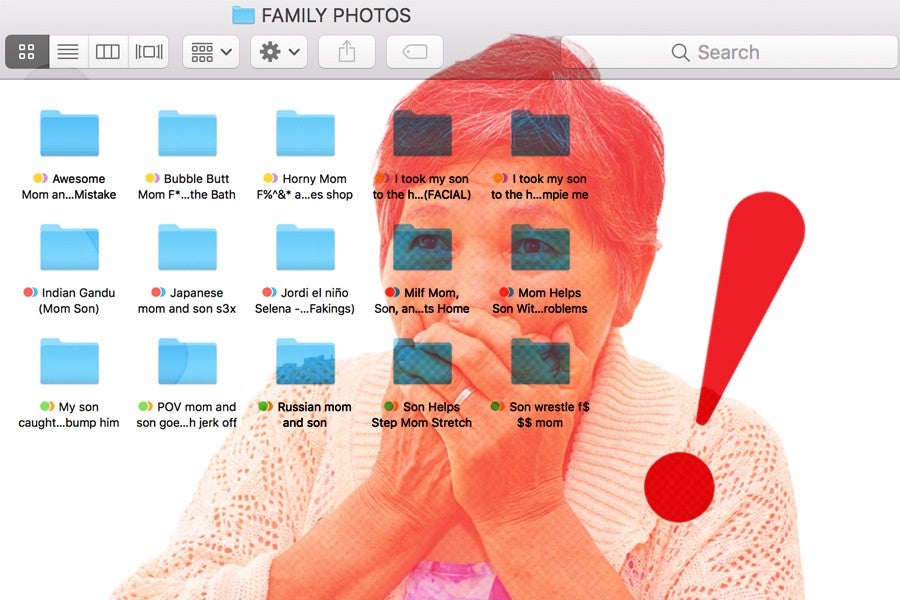Expand the Arrange dropdown chevron
Image resolution: width=900 pixels, height=600 pixels.
pyautogui.click(x=226, y=51)
